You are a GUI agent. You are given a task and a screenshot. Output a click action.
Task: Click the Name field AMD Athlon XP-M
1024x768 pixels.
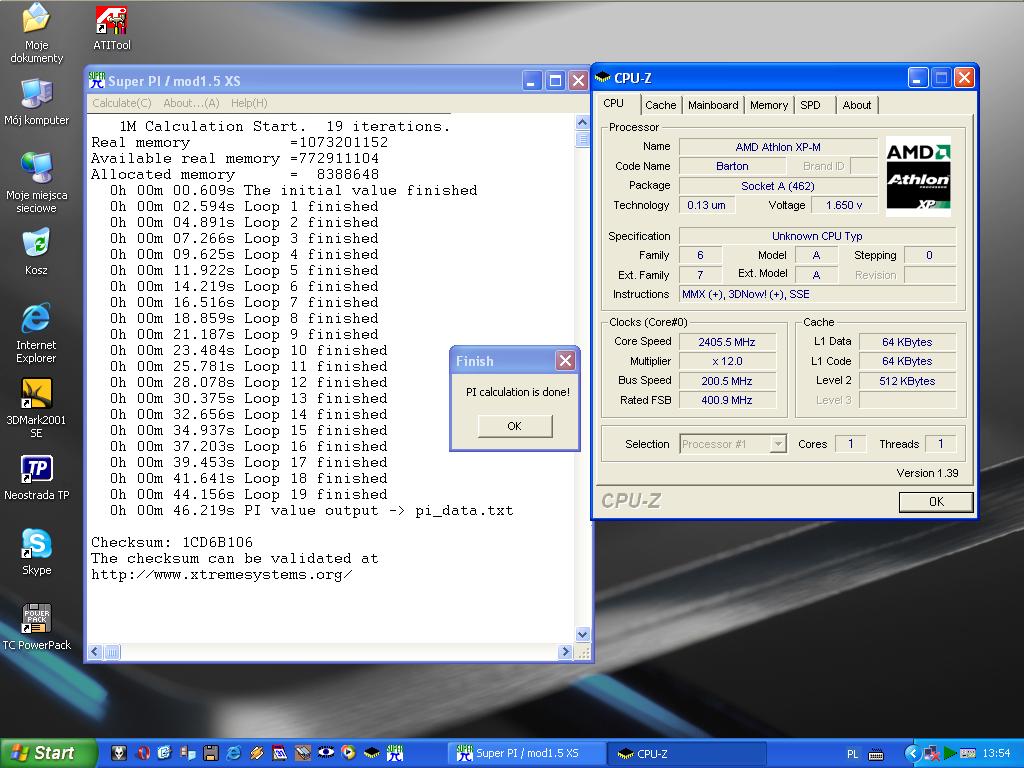(778, 148)
